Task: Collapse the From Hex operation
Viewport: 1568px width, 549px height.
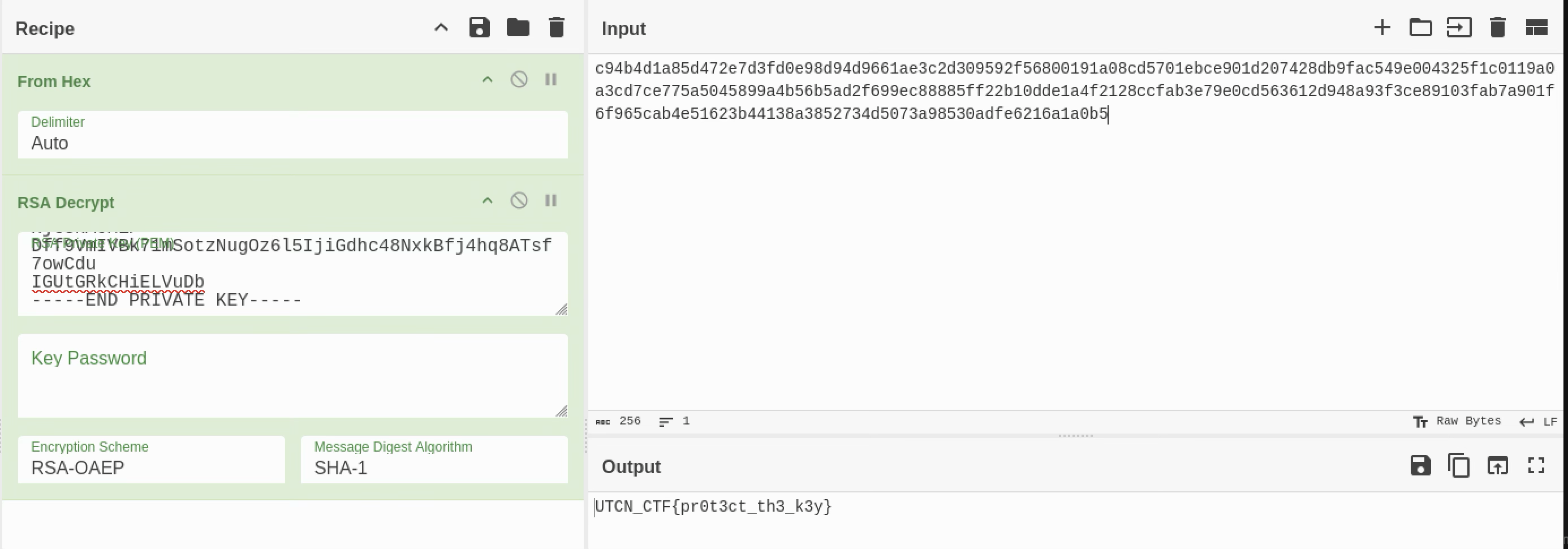Action: (x=487, y=80)
